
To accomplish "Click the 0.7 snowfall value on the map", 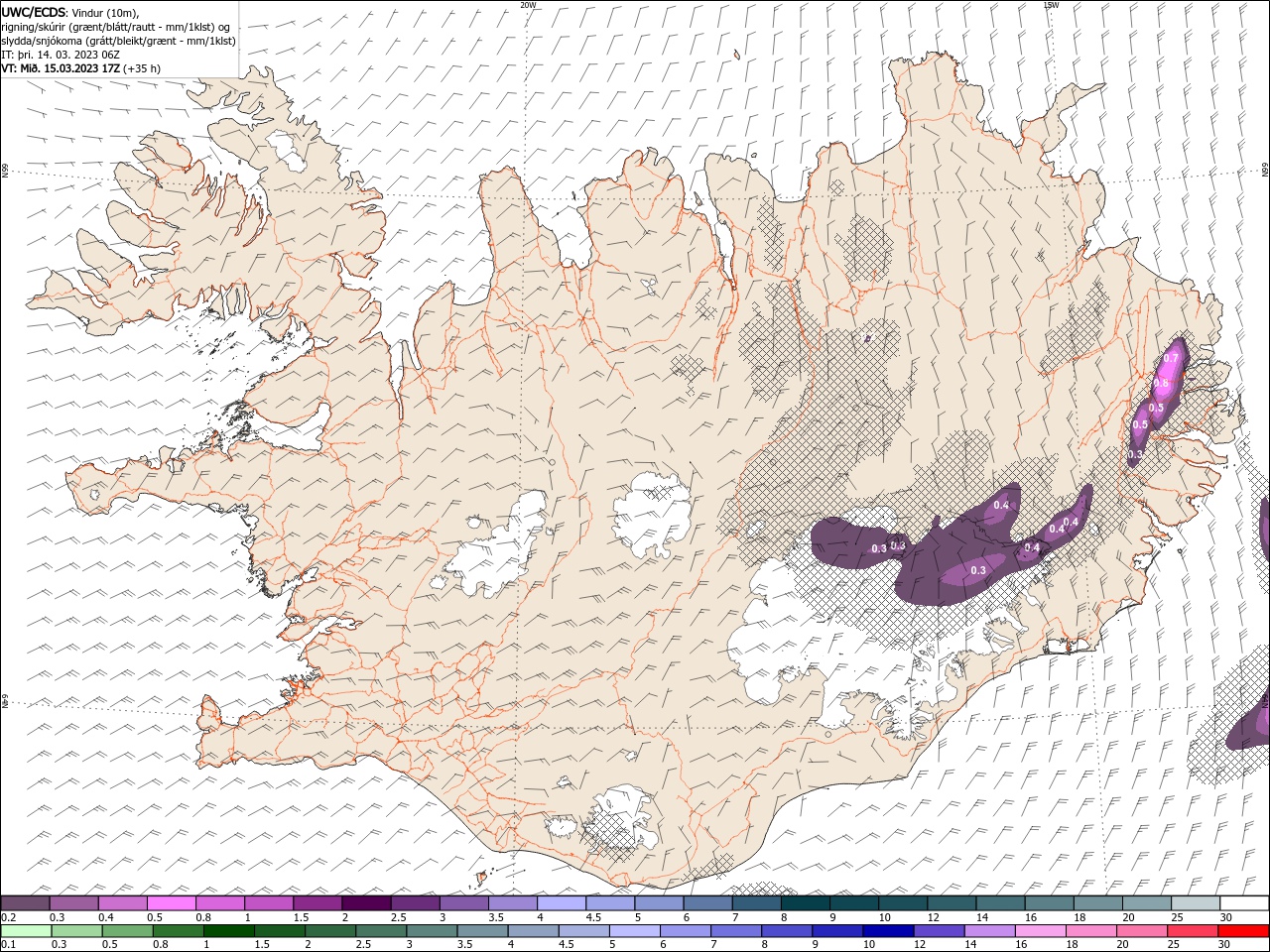I will click(1171, 359).
